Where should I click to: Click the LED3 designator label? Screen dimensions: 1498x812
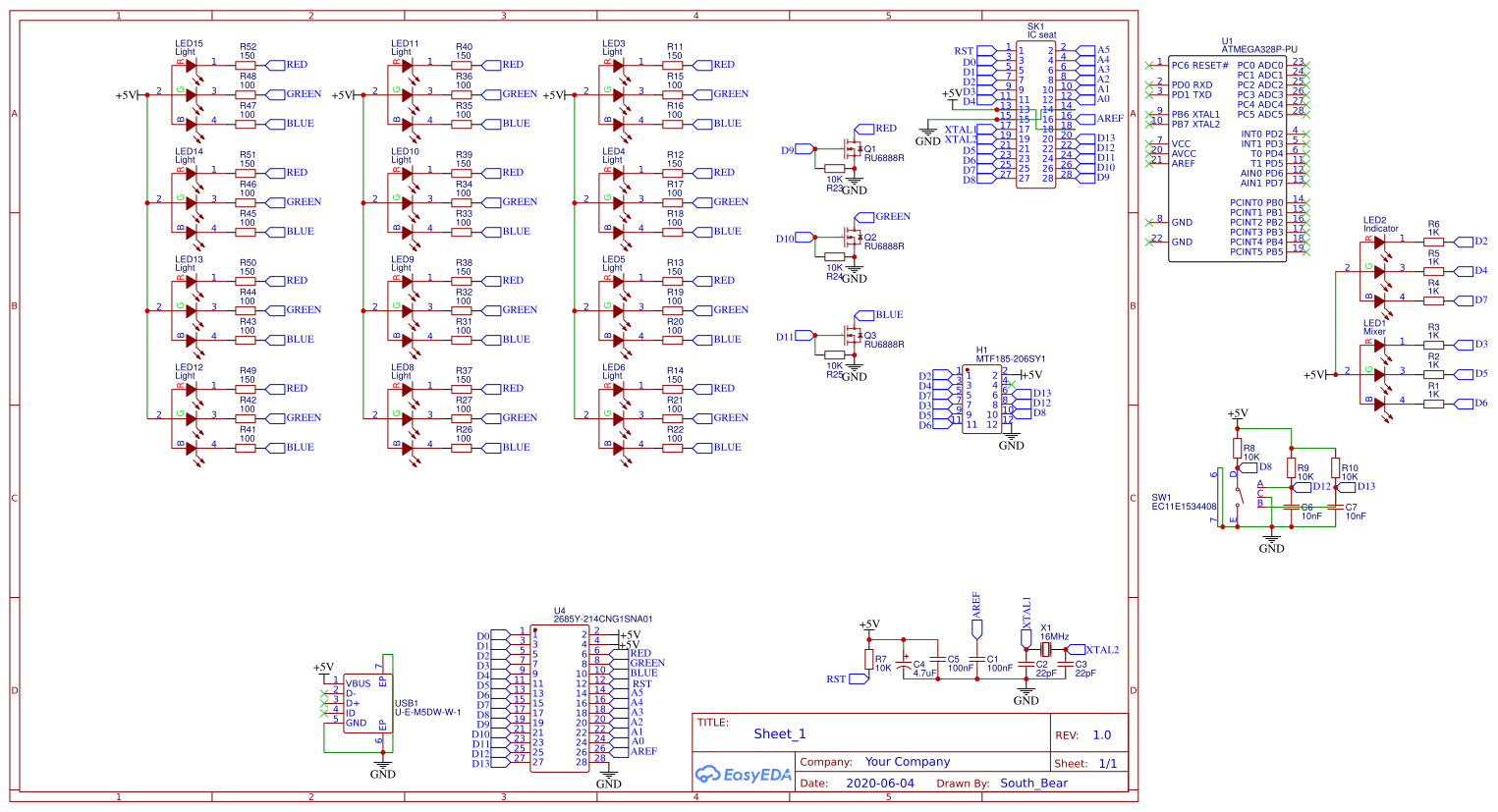coord(614,44)
